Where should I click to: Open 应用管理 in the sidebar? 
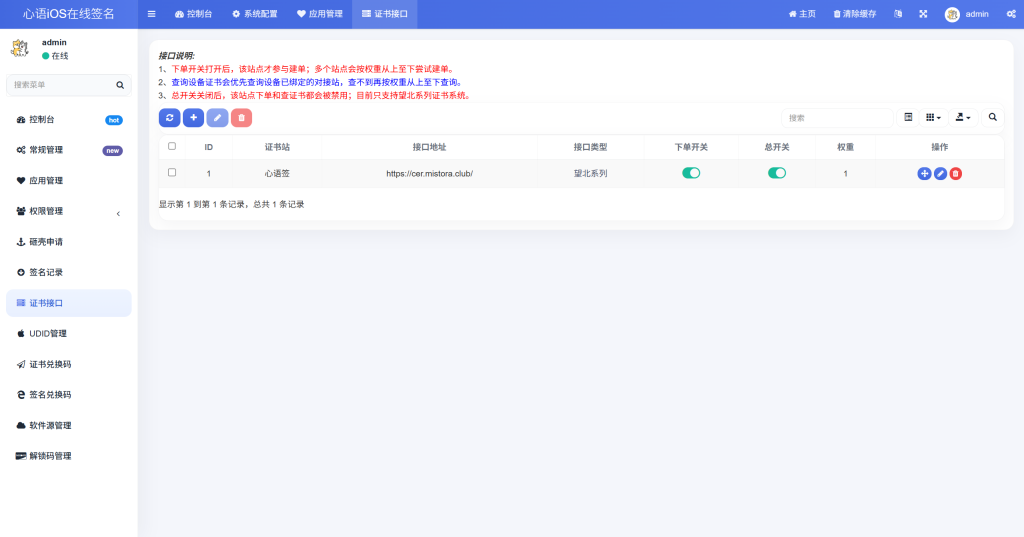[69, 180]
